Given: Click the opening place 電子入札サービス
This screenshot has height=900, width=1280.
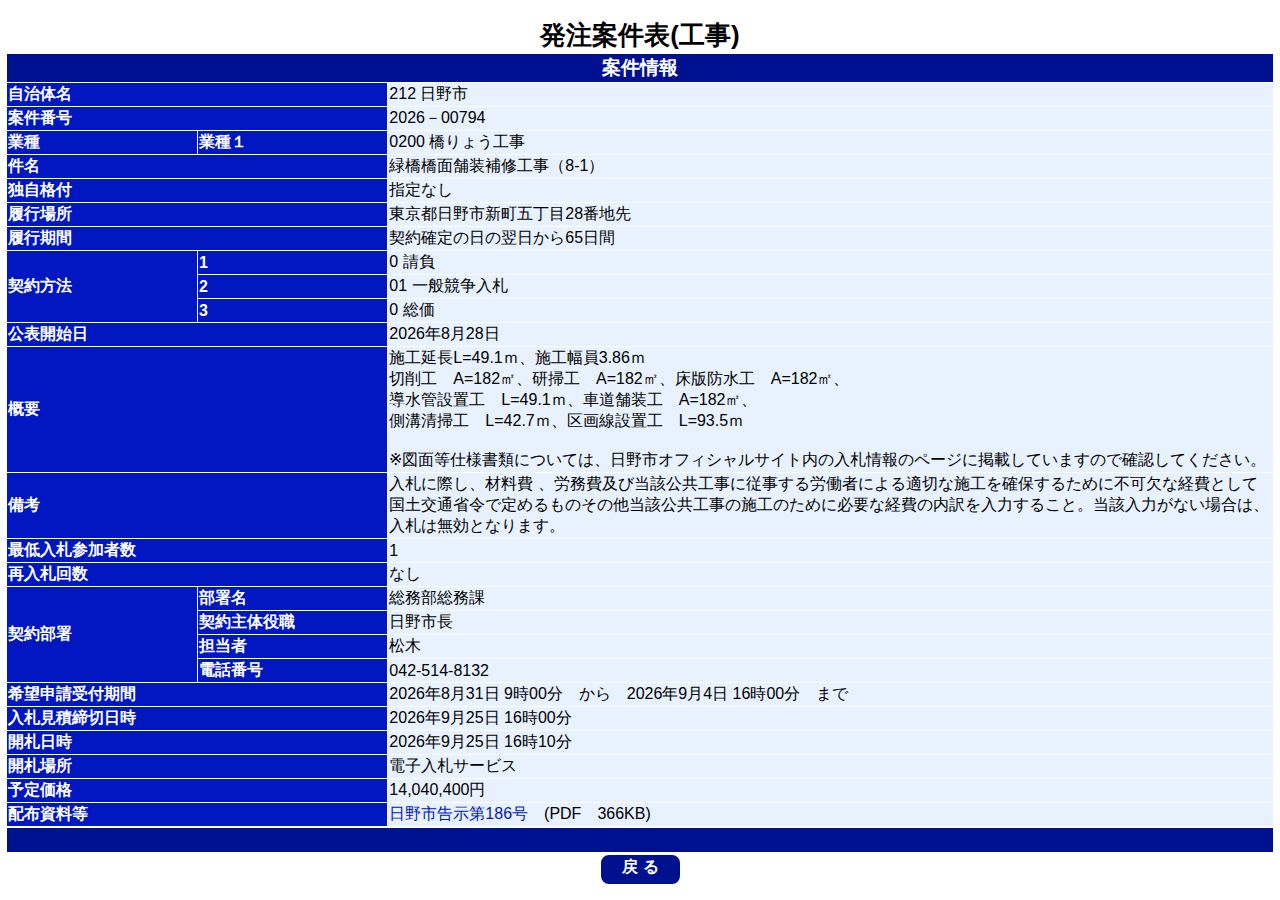Looking at the screenshot, I should (452, 766).
